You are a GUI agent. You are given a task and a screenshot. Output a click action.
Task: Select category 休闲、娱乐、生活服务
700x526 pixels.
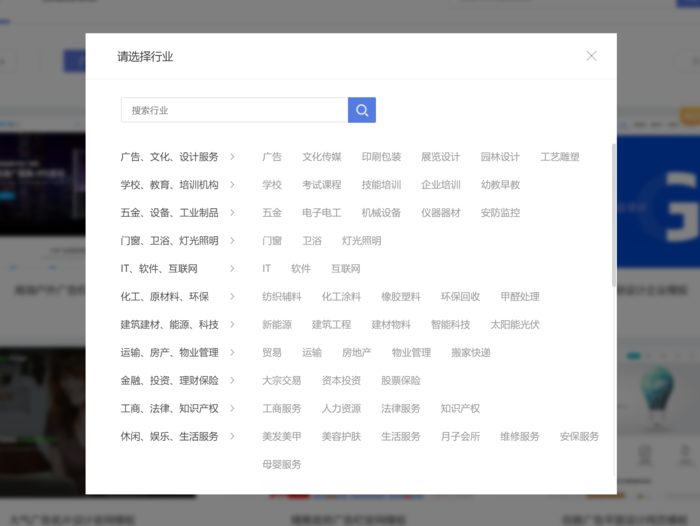[170, 436]
